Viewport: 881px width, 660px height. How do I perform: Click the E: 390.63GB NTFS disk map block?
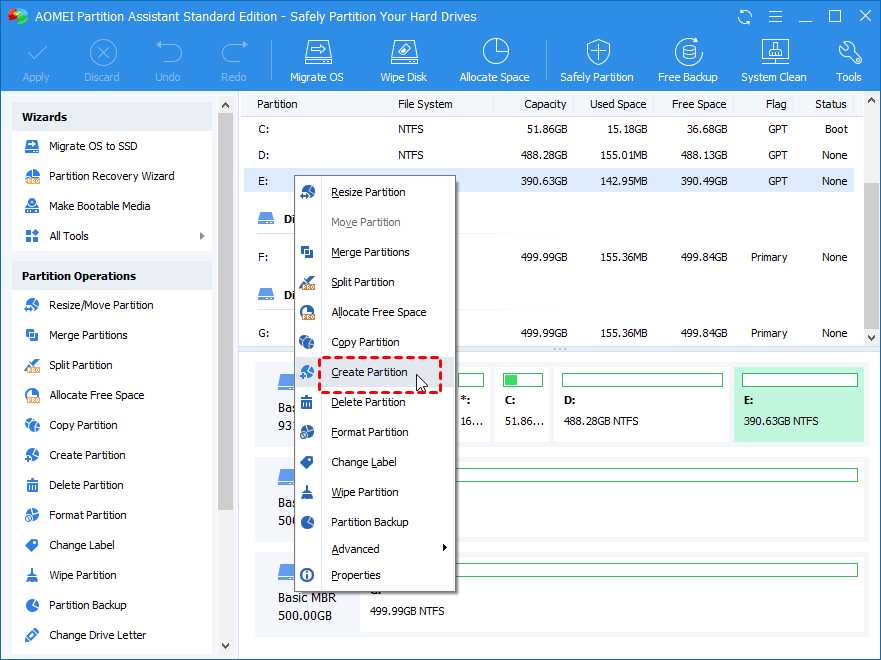point(798,404)
